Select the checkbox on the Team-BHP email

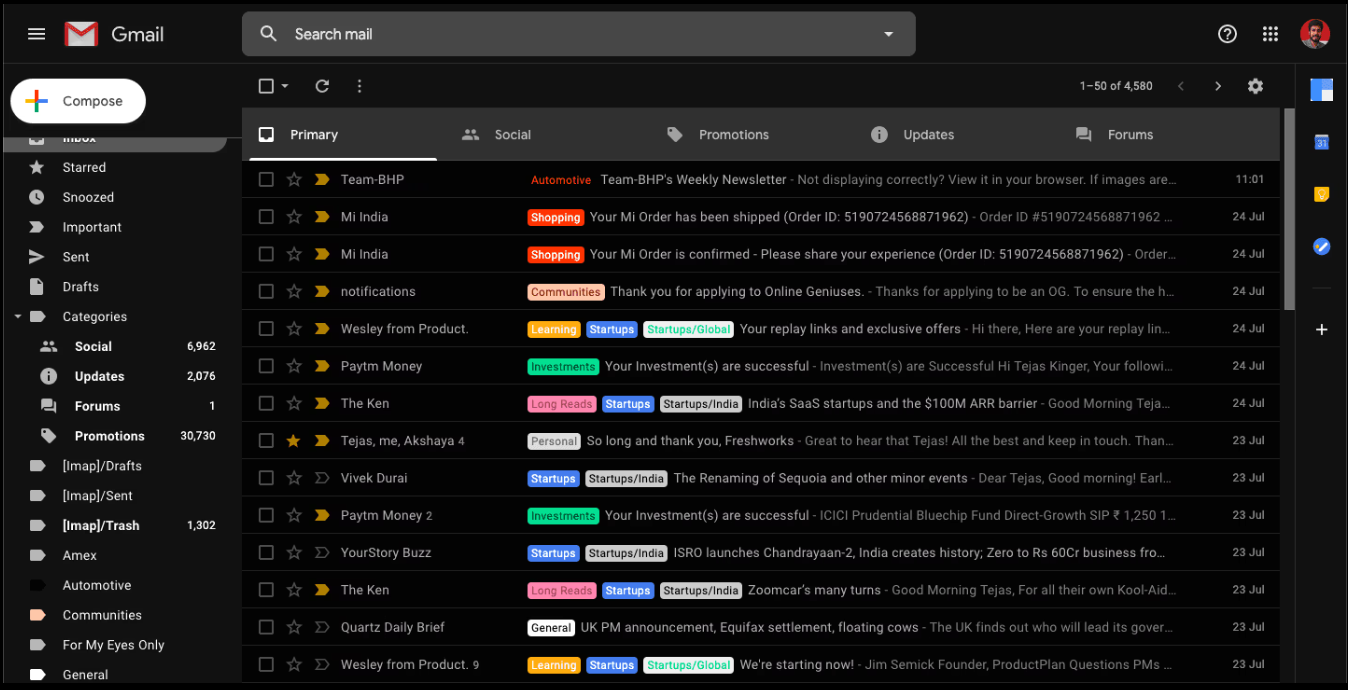point(266,179)
